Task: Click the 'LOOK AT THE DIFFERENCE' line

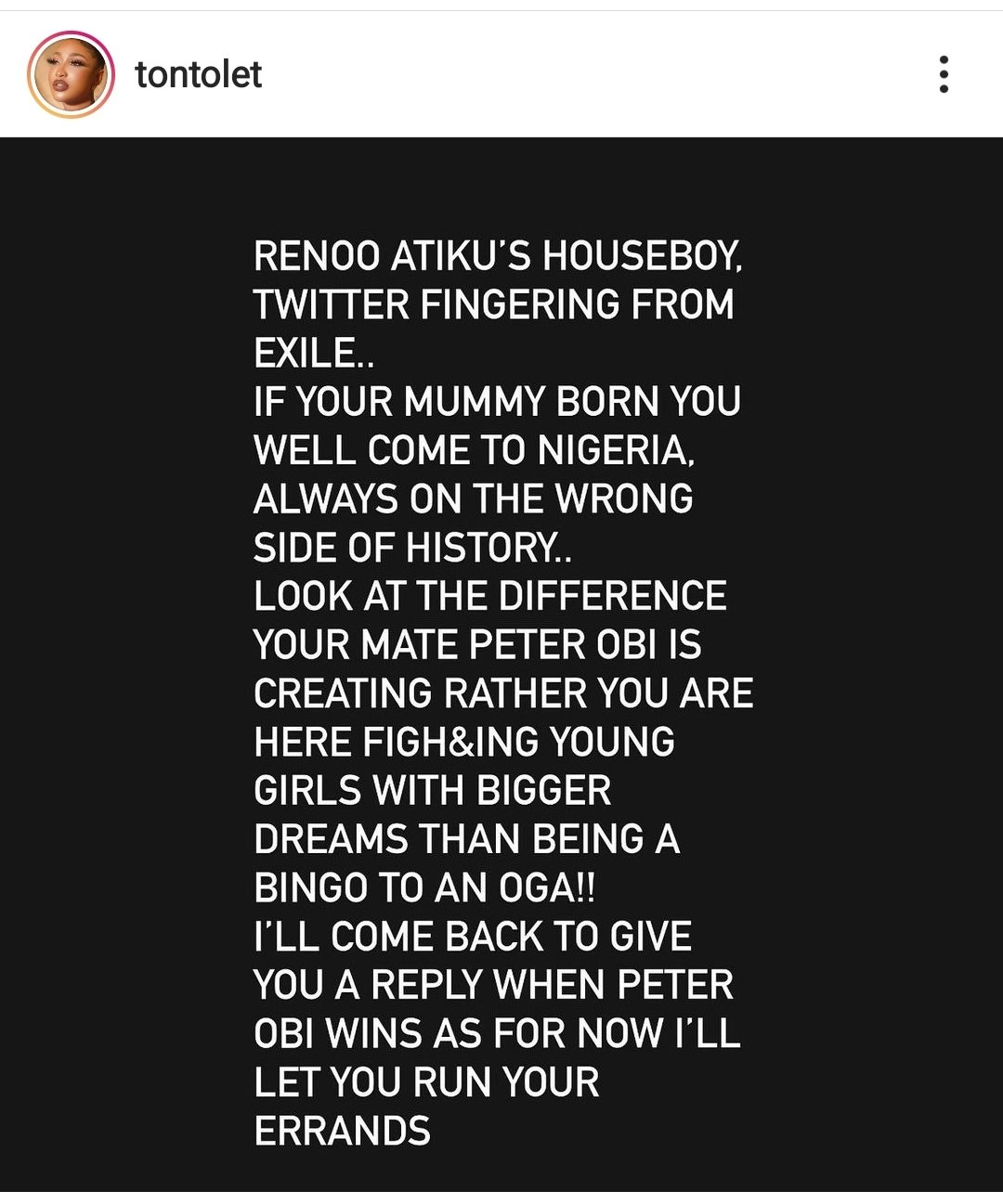Action: point(489,596)
